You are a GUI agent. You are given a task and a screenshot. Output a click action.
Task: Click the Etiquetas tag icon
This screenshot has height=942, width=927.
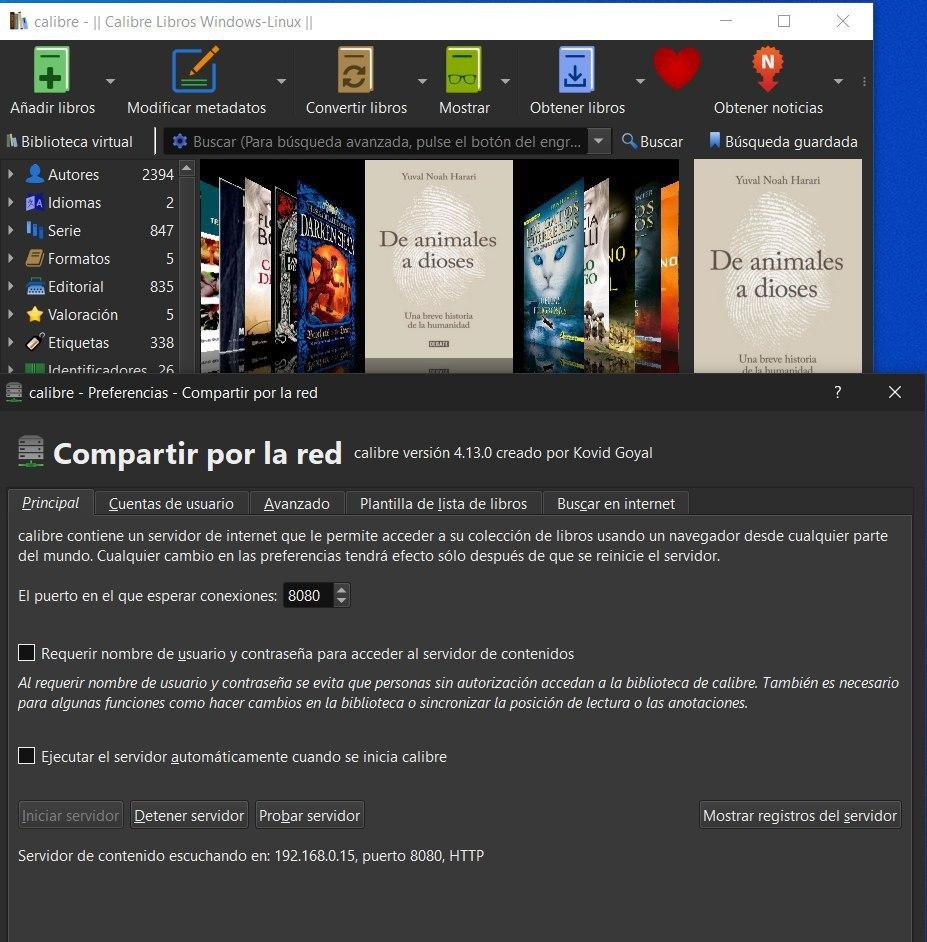pyautogui.click(x=35, y=342)
